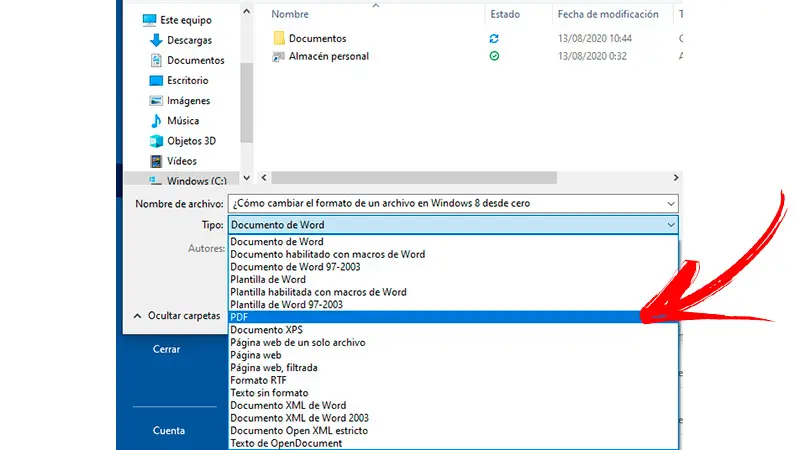Select Escritorio in navigation pane
The height and width of the screenshot is (450, 800).
187,81
